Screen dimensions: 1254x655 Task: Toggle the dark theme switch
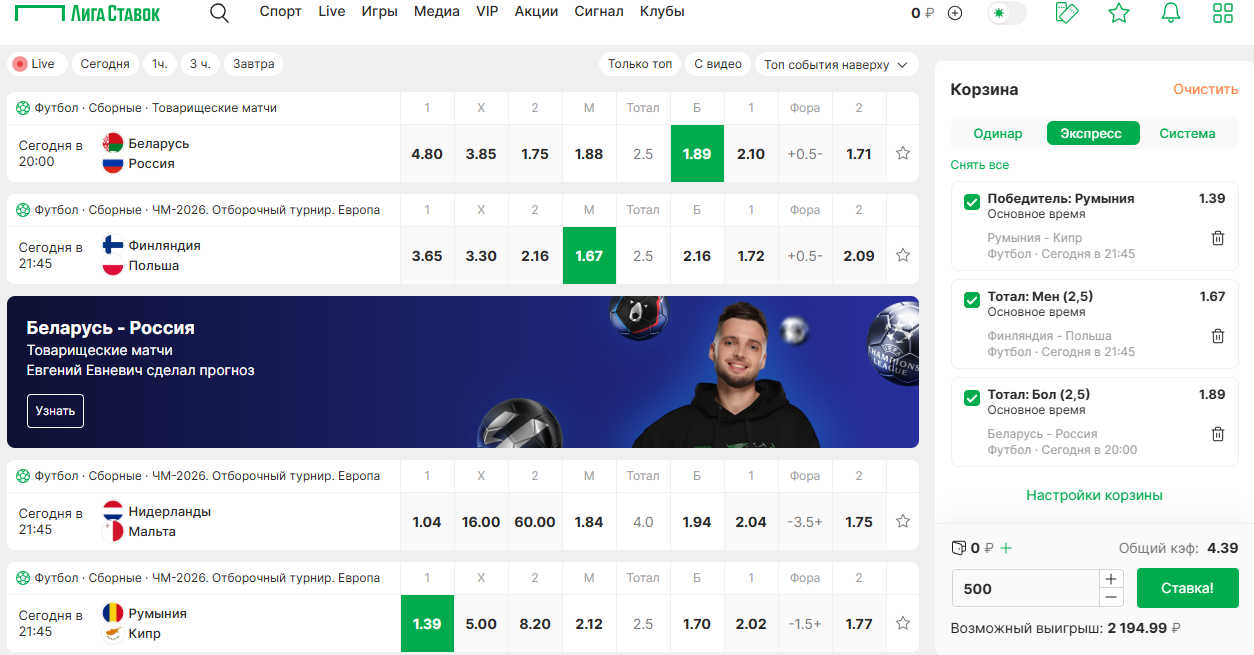(1006, 13)
